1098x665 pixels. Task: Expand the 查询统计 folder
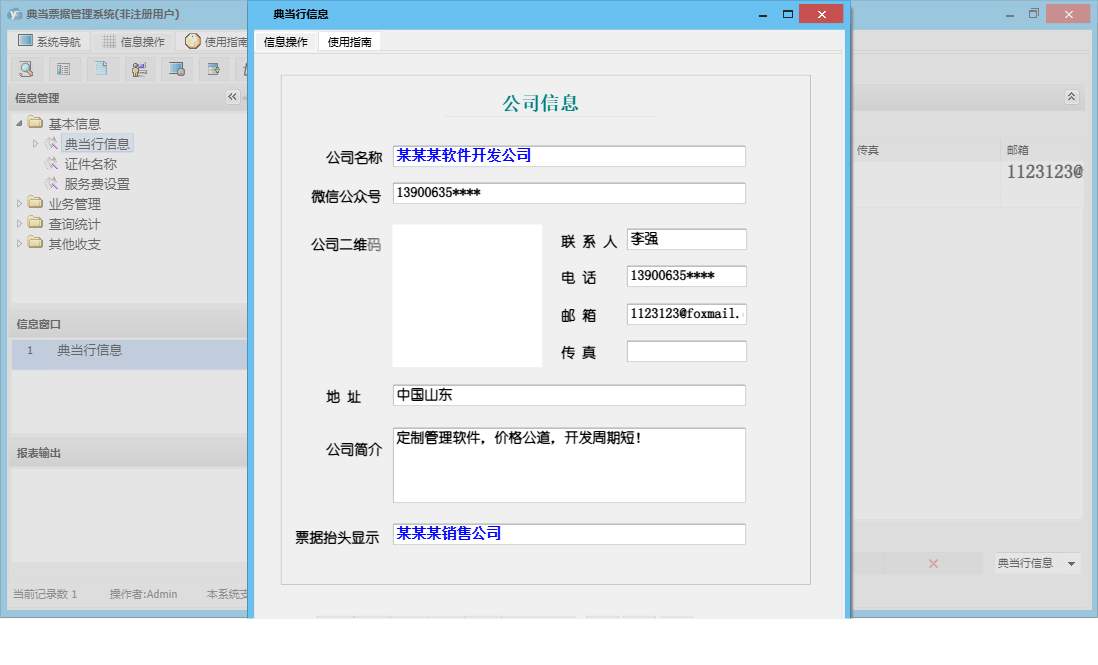pyautogui.click(x=18, y=223)
